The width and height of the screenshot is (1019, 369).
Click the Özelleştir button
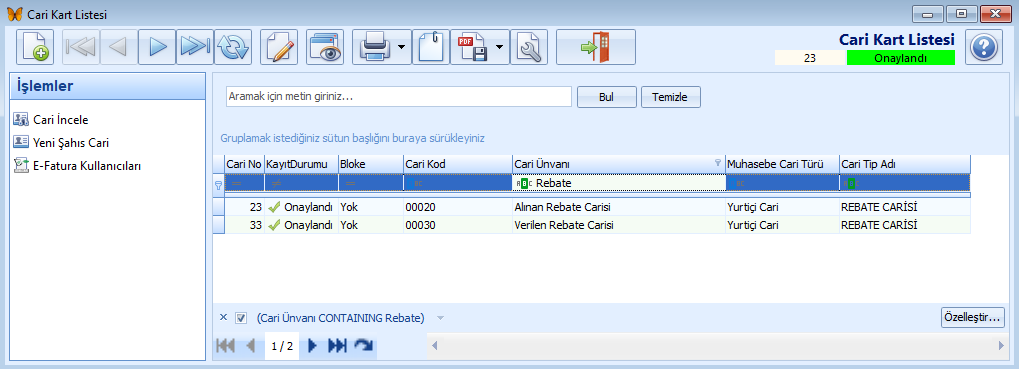coord(973,318)
